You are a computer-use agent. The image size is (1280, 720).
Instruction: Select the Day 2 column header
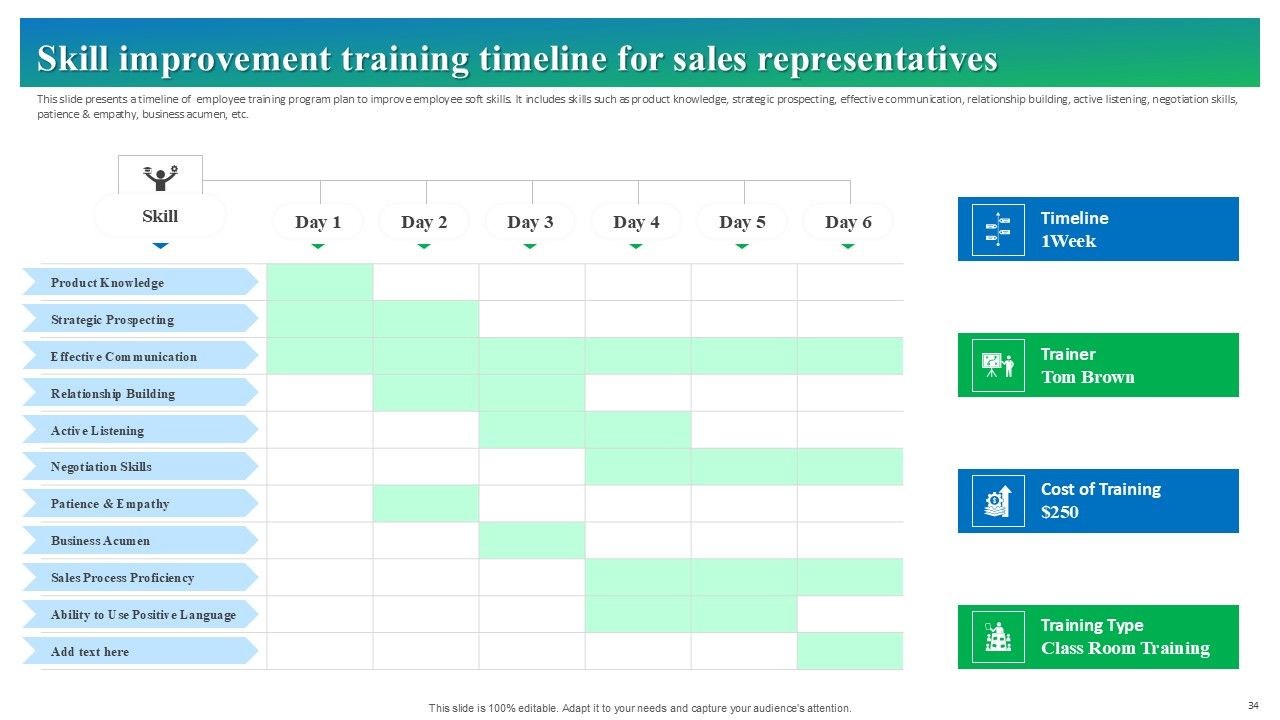click(424, 222)
